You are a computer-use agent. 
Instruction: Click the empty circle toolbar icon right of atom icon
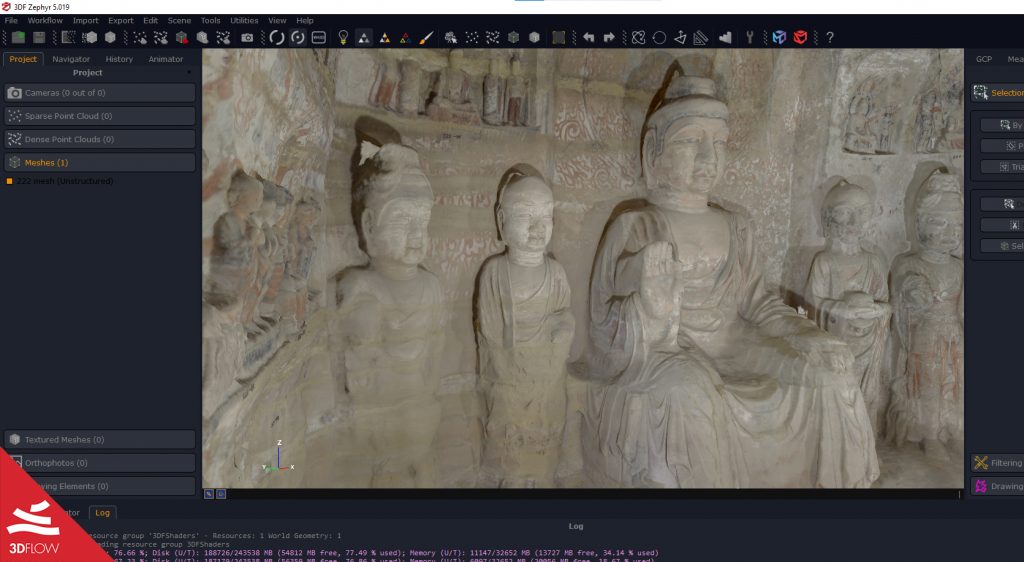tap(660, 38)
